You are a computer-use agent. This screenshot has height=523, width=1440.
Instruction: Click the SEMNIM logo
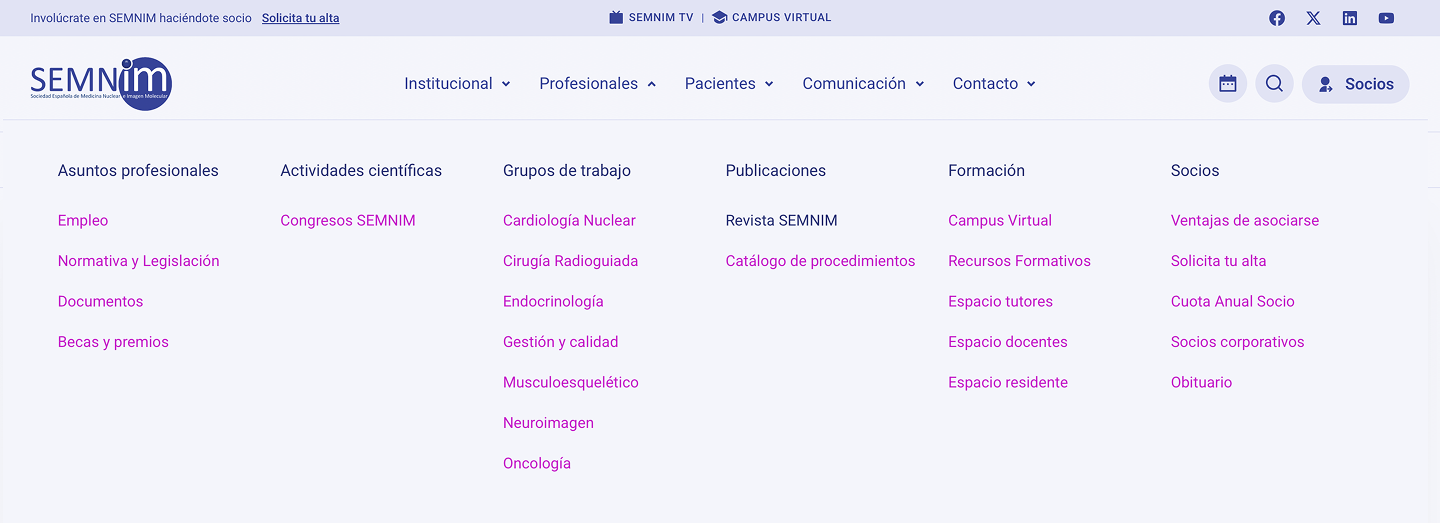pos(101,84)
